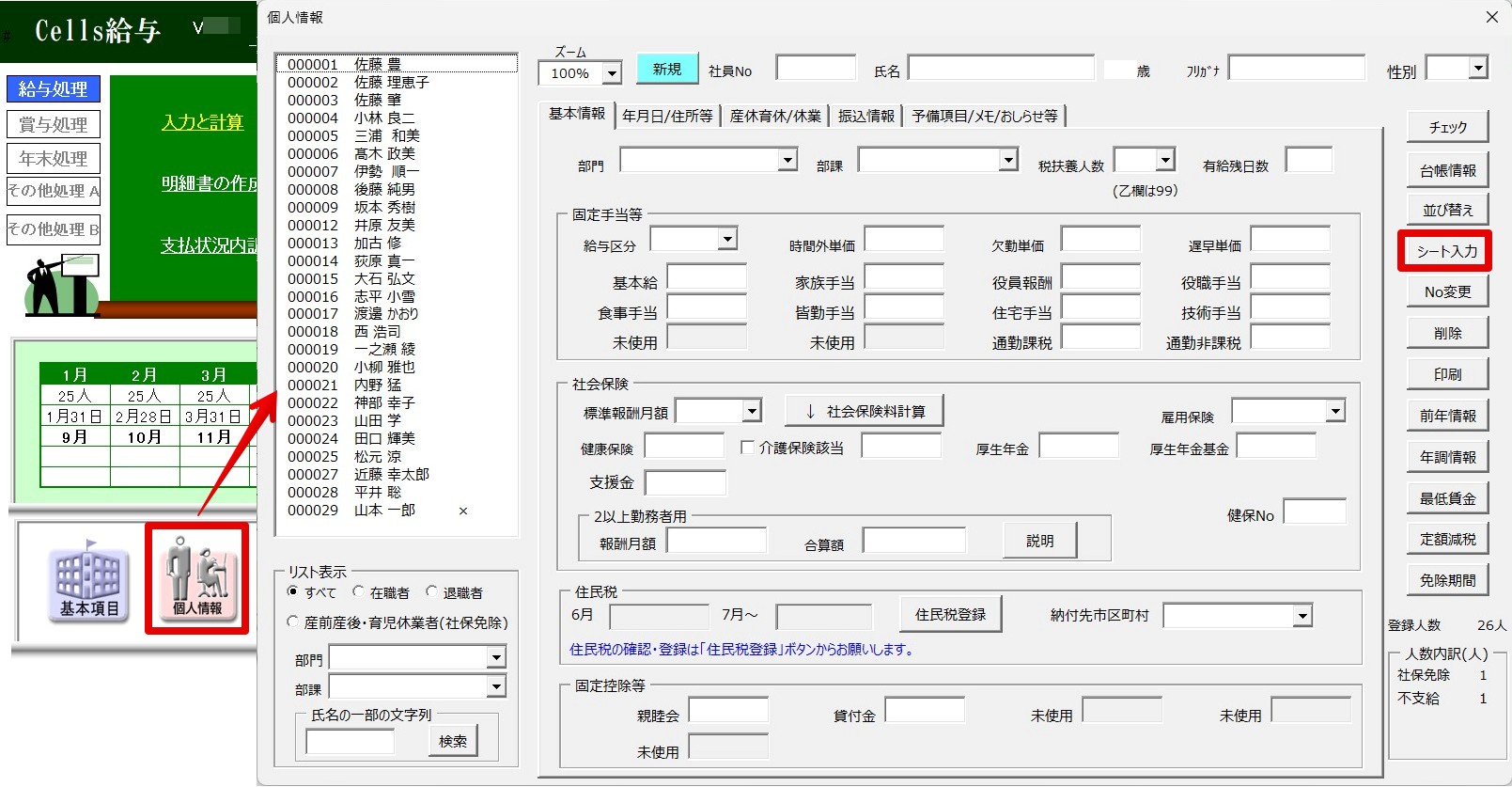Screen dimensions: 1512x787
Task: Click the シート入力 button
Action: [1447, 251]
